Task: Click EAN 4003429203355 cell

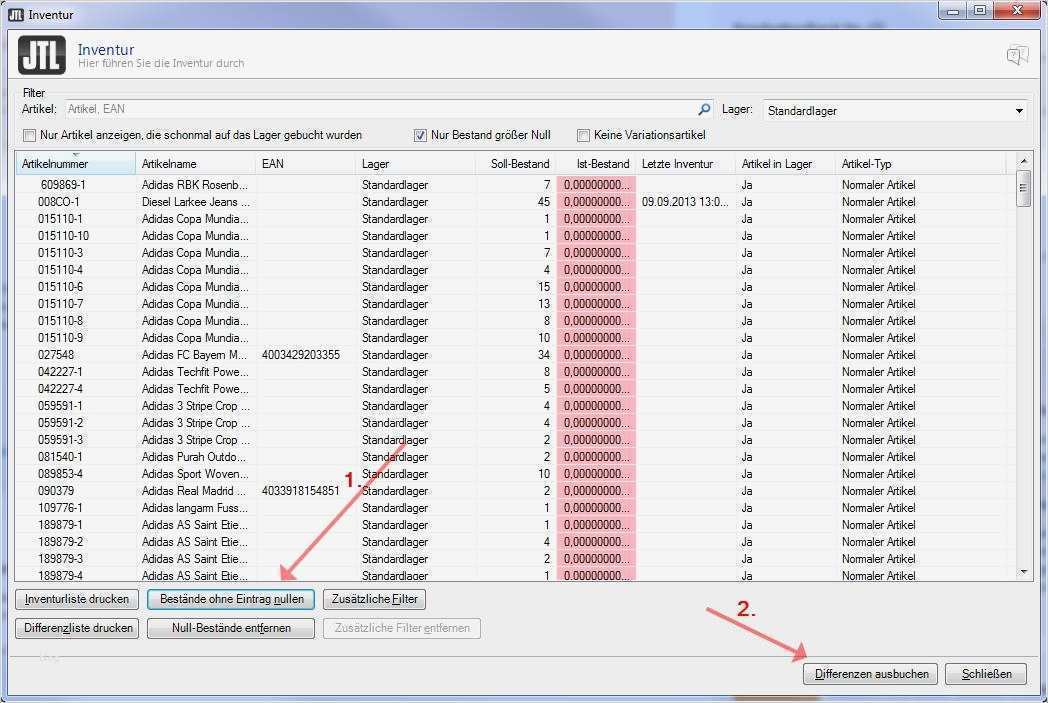Action: [301, 355]
